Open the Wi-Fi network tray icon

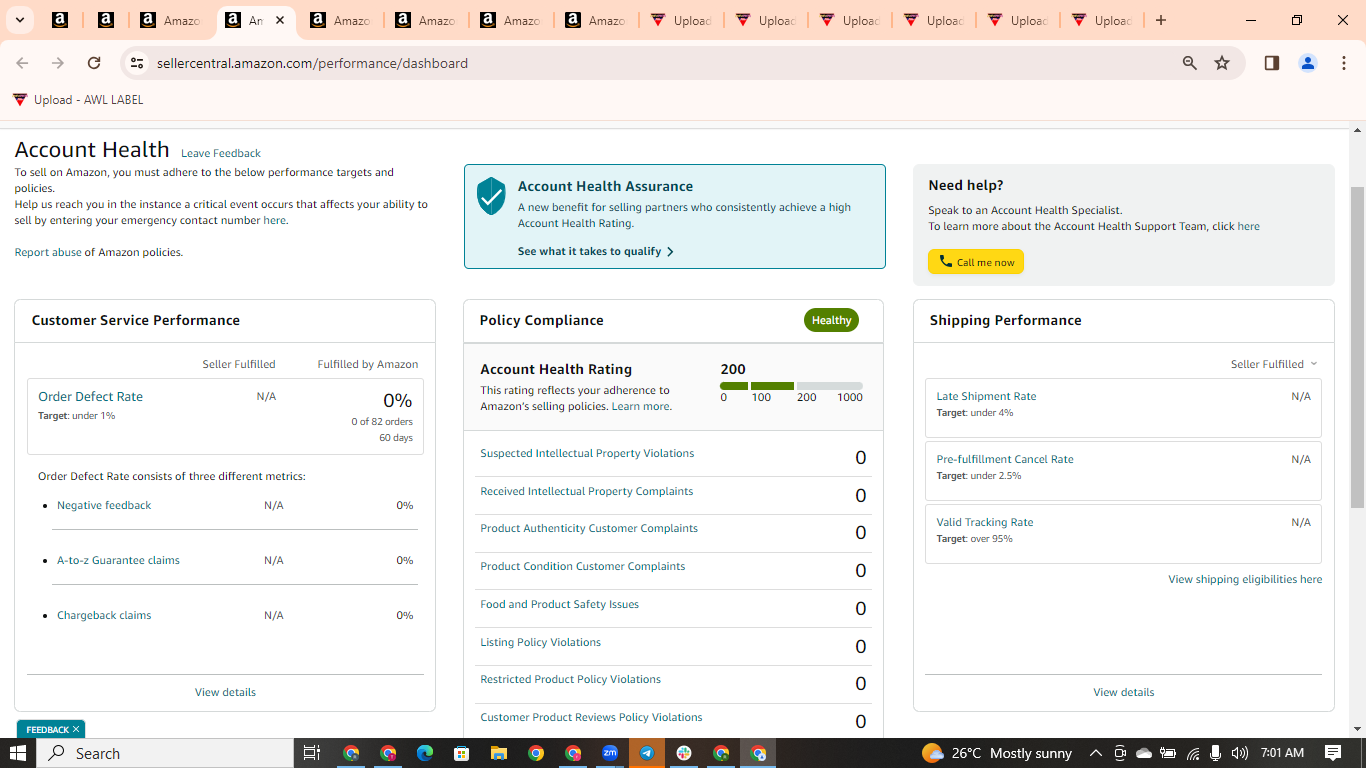pos(1193,753)
